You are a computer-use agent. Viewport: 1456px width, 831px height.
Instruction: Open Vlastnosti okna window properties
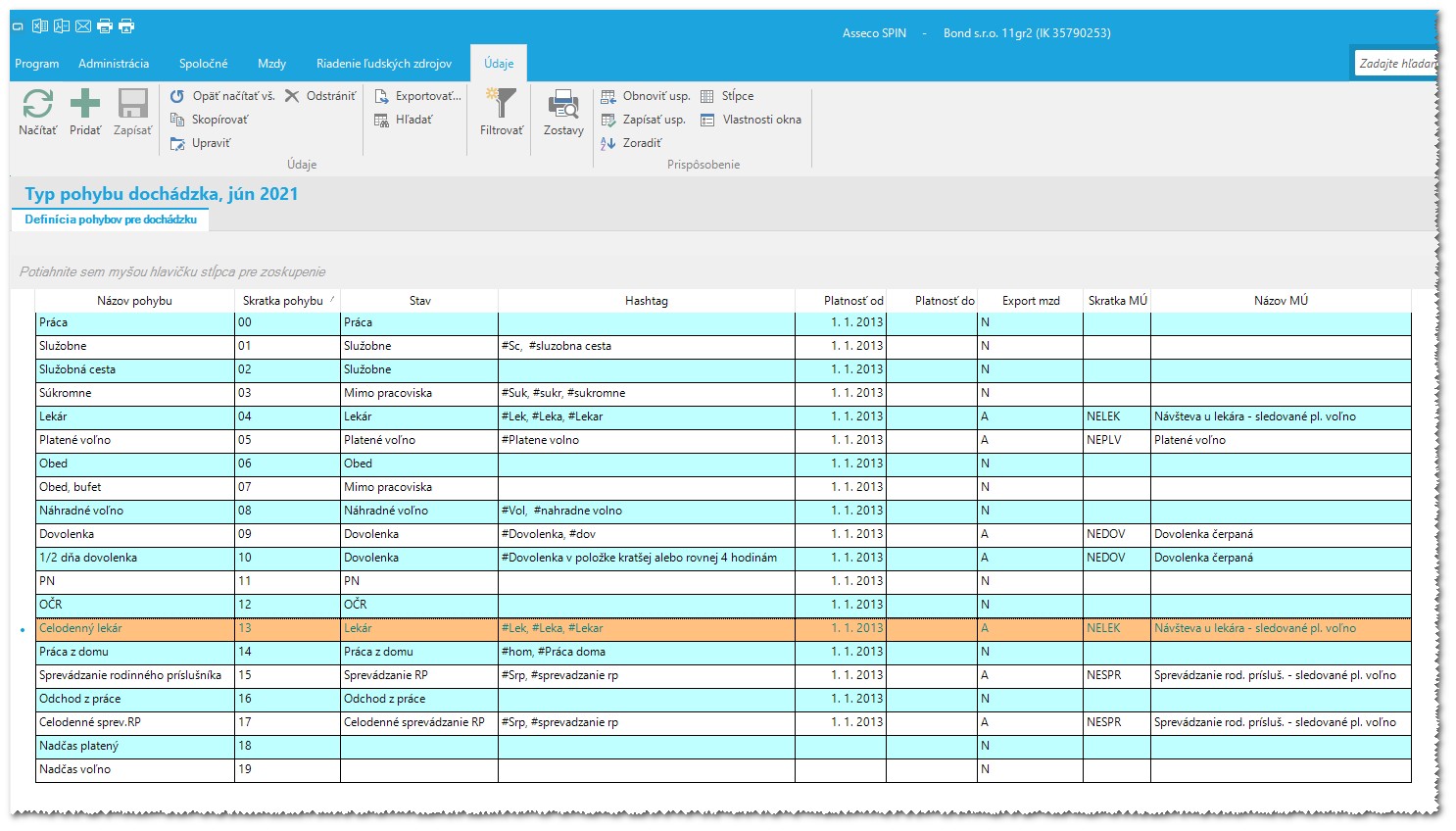(x=751, y=120)
